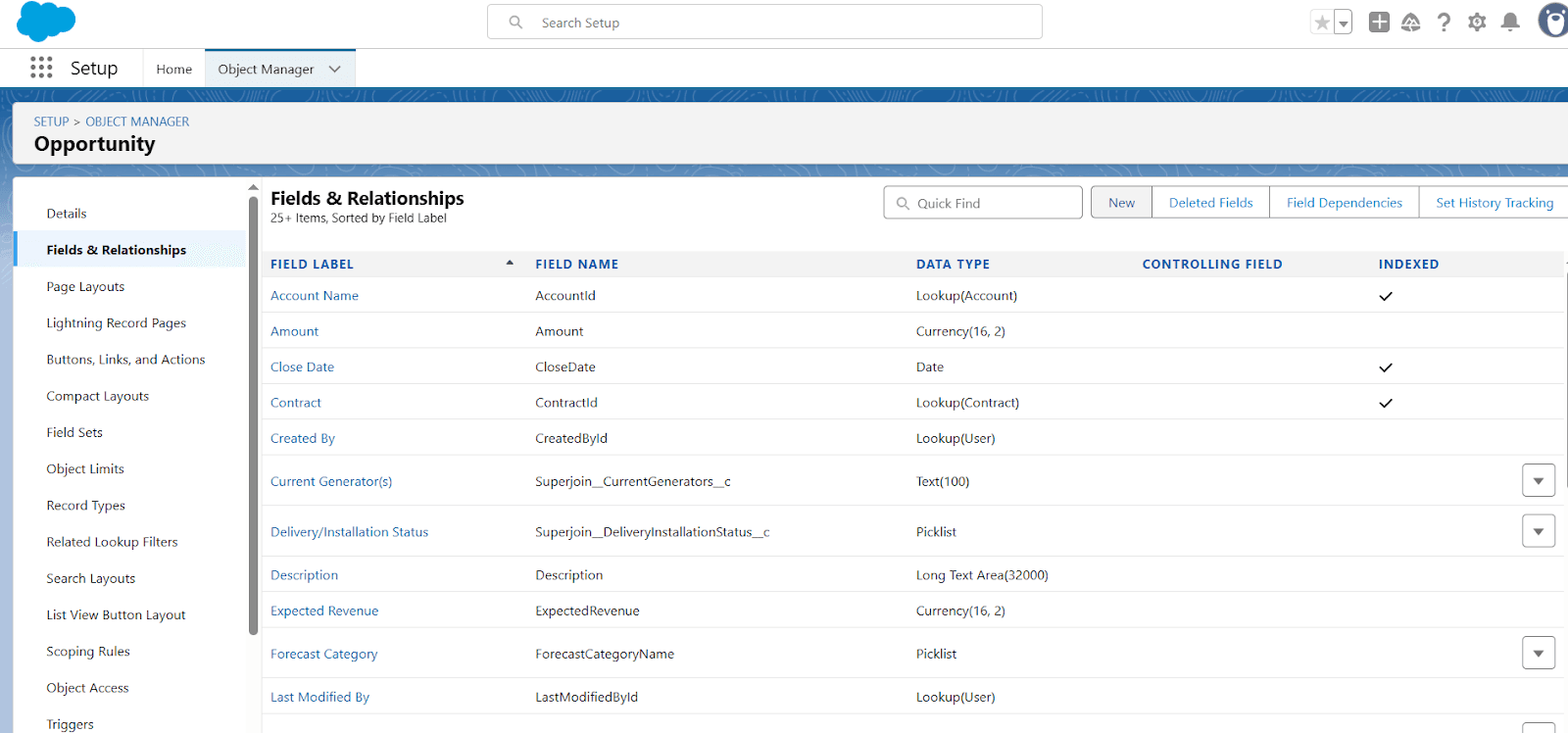
Task: Open Triggers section in sidebar
Action: [x=71, y=724]
